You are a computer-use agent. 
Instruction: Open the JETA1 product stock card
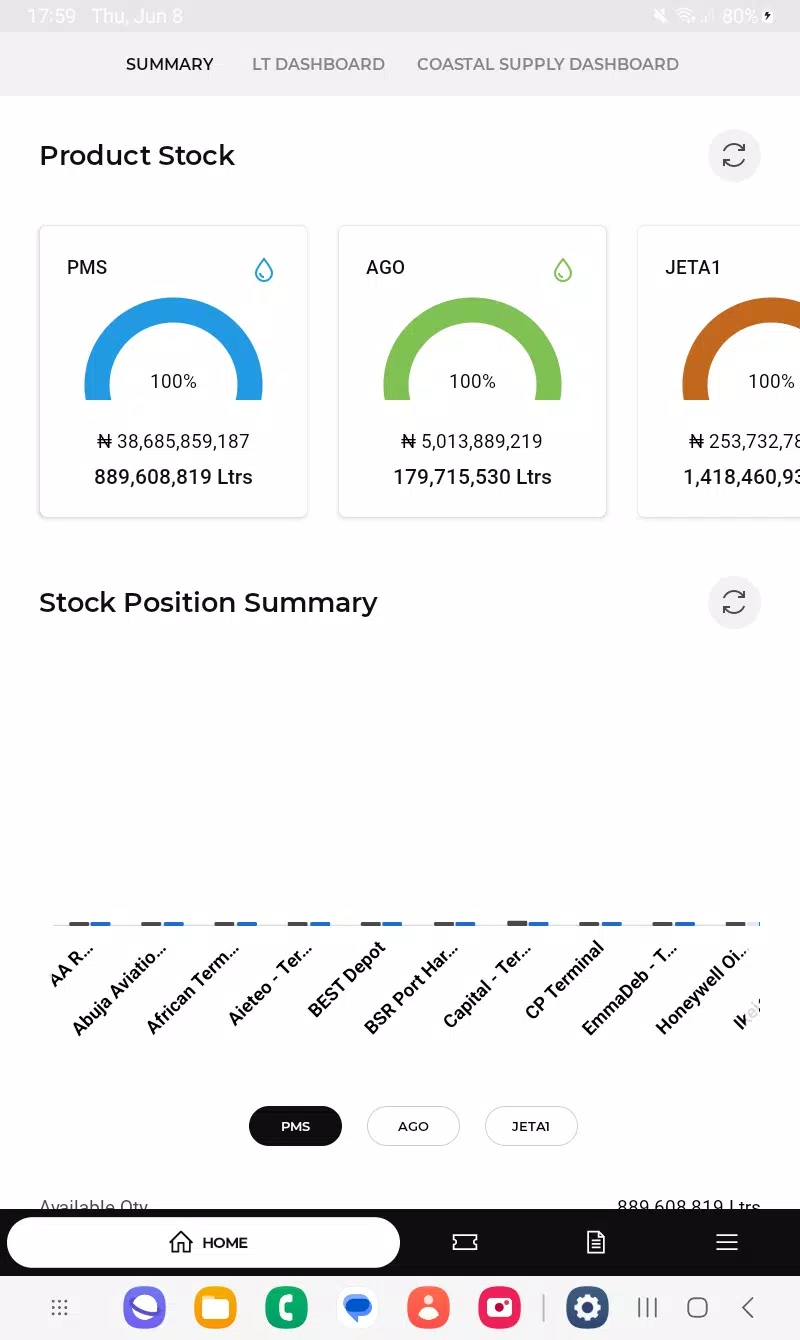[x=719, y=371]
